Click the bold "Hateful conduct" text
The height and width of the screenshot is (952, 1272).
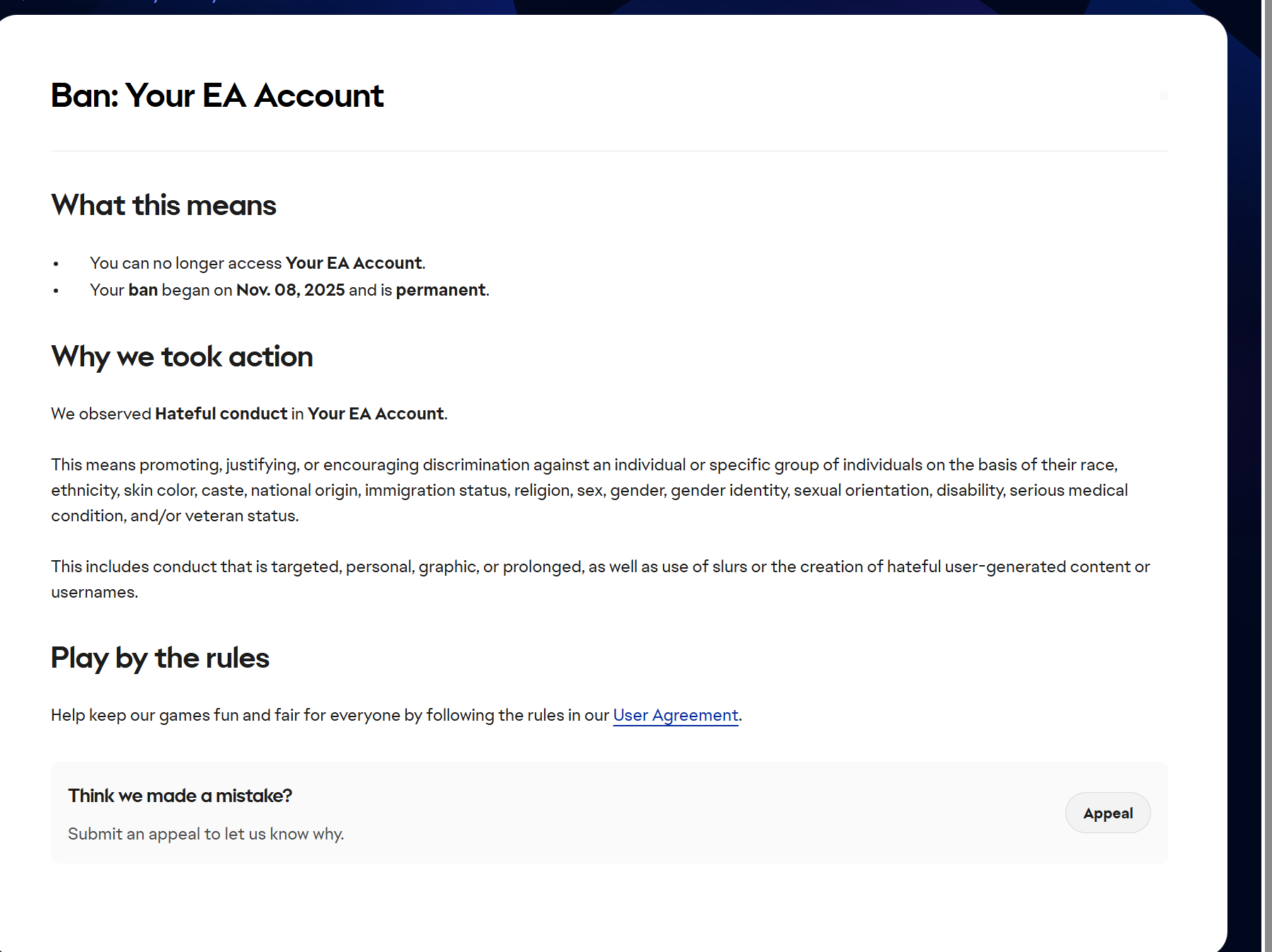(221, 414)
